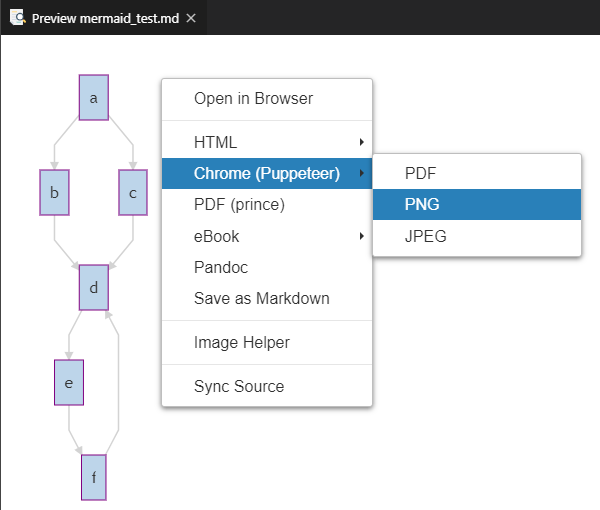This screenshot has width=600, height=510.
Task: Select PDF (prince) export option
Action: click(x=239, y=205)
